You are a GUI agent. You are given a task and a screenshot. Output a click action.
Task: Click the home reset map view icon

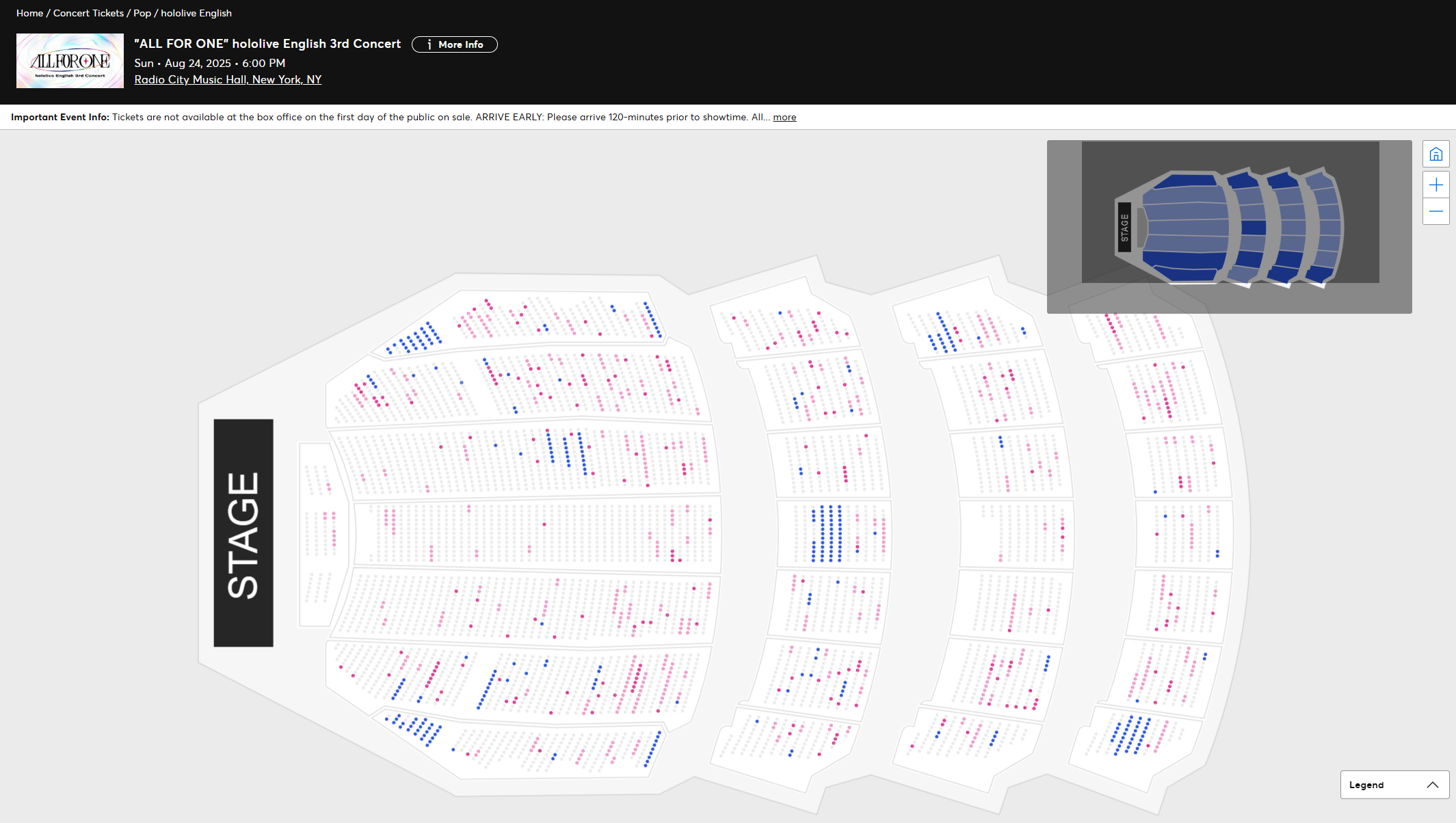click(x=1435, y=154)
